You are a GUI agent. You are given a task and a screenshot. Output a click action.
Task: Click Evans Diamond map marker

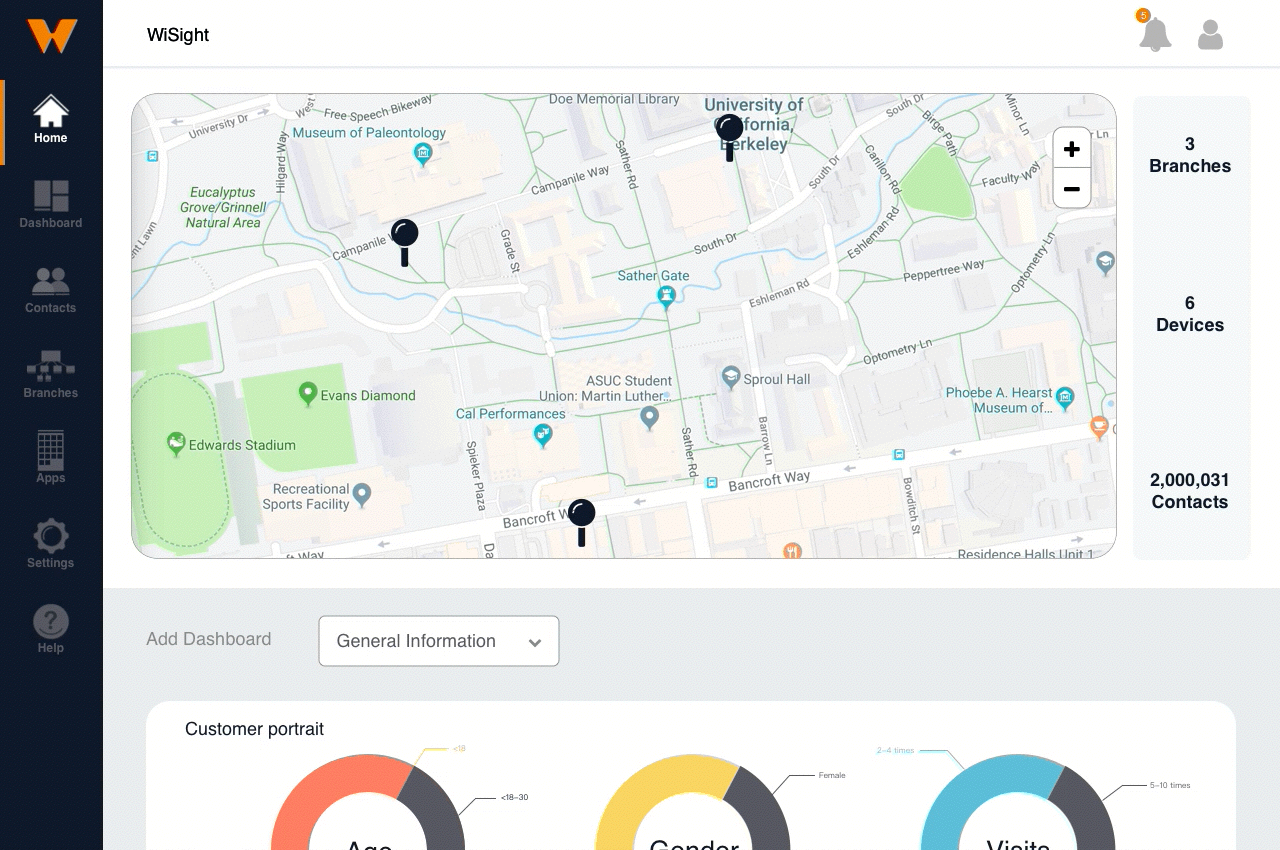coord(309,394)
